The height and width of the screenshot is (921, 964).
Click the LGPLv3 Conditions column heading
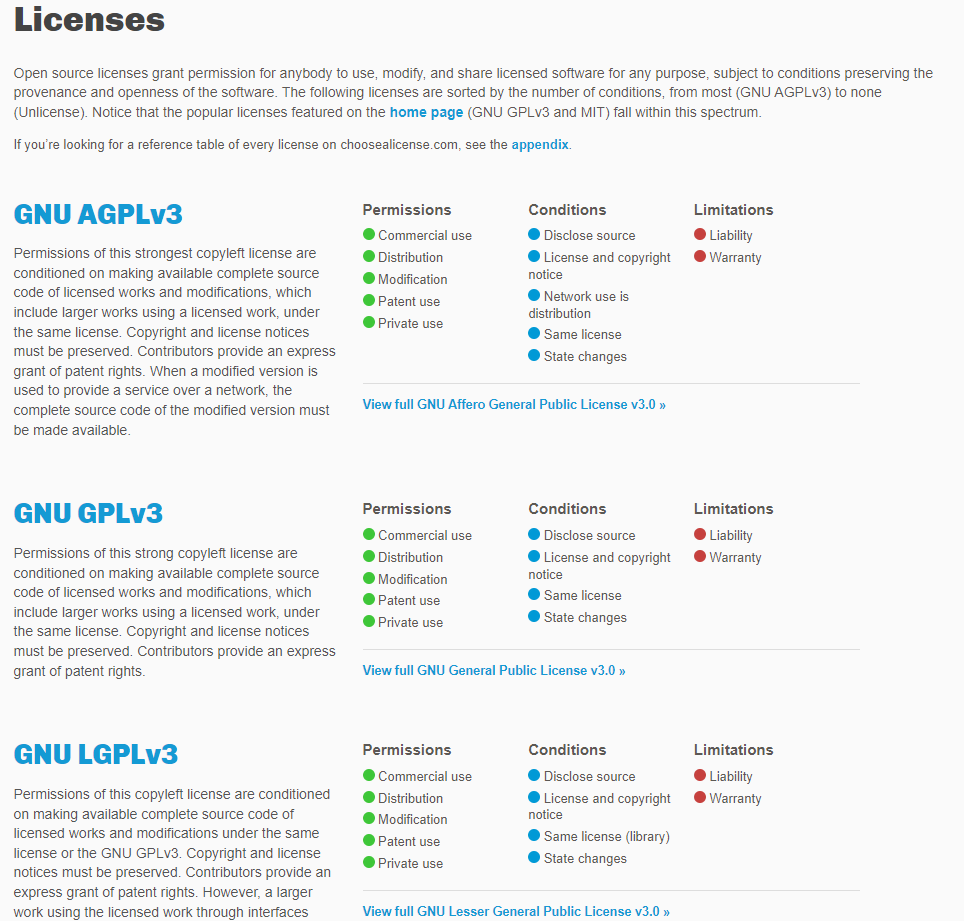pos(567,750)
